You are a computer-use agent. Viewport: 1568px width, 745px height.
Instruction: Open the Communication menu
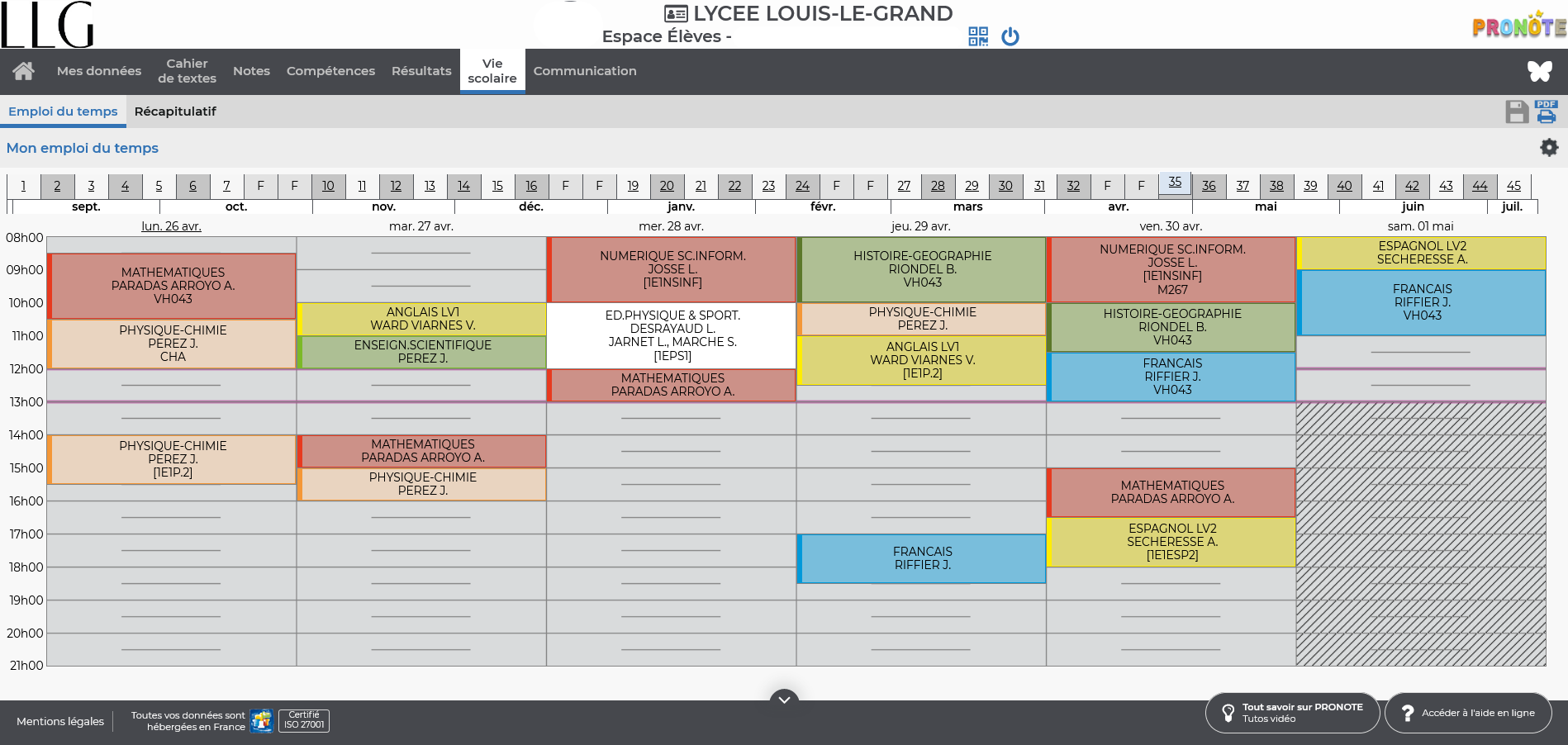coord(585,71)
